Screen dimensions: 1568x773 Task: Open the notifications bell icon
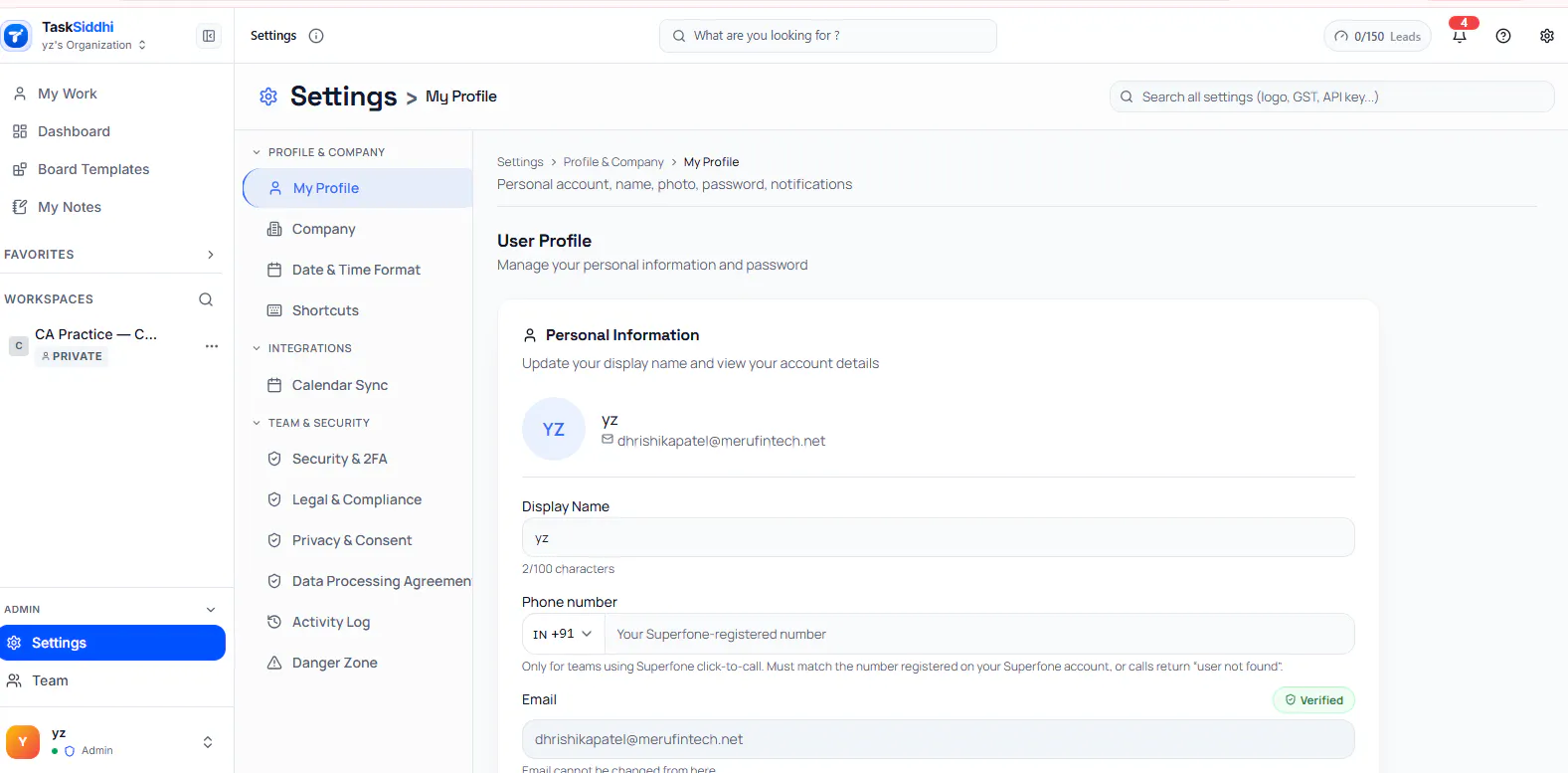[x=1460, y=36]
